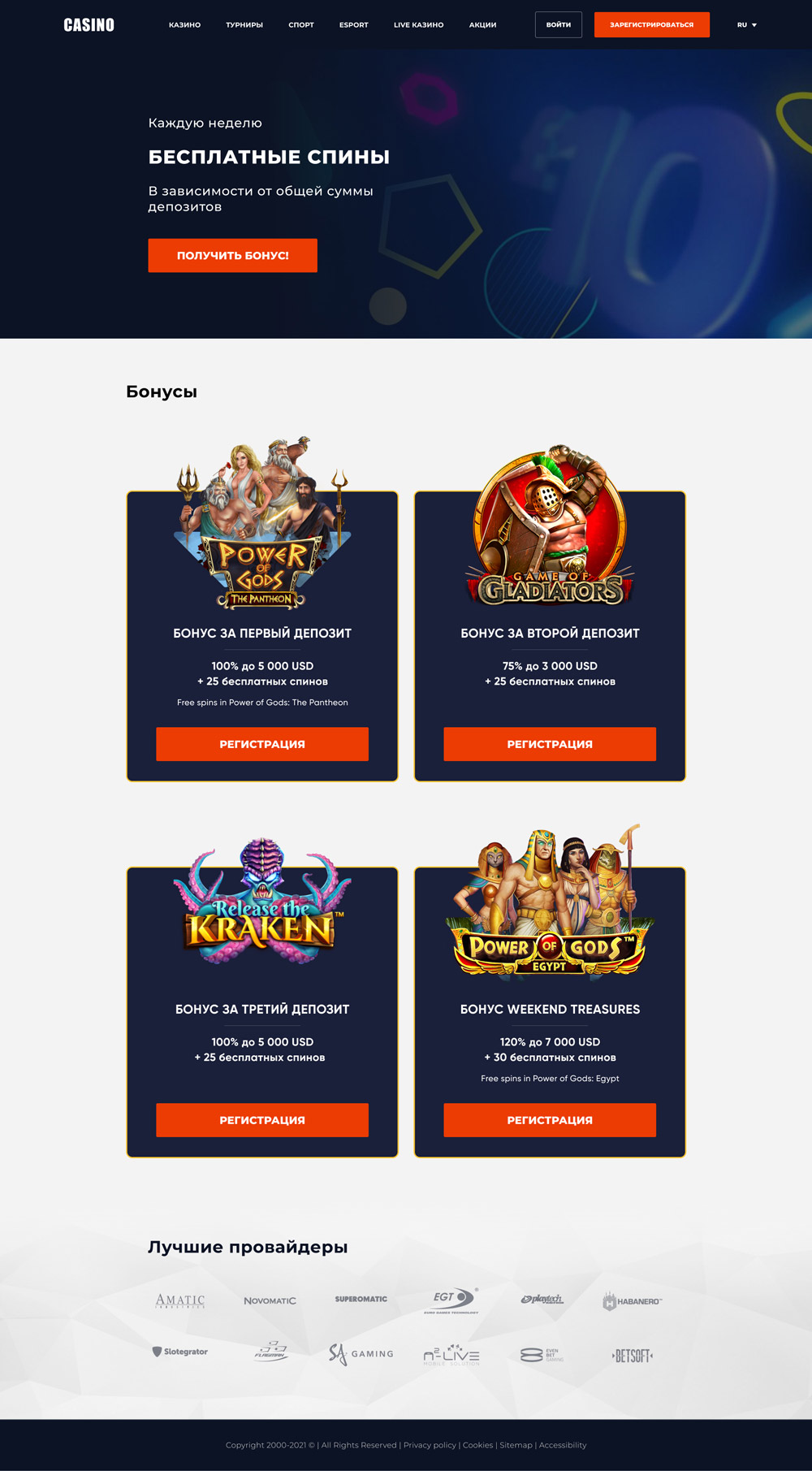Click the Habanero provider logo
The width and height of the screenshot is (812, 1471).
point(633,1301)
